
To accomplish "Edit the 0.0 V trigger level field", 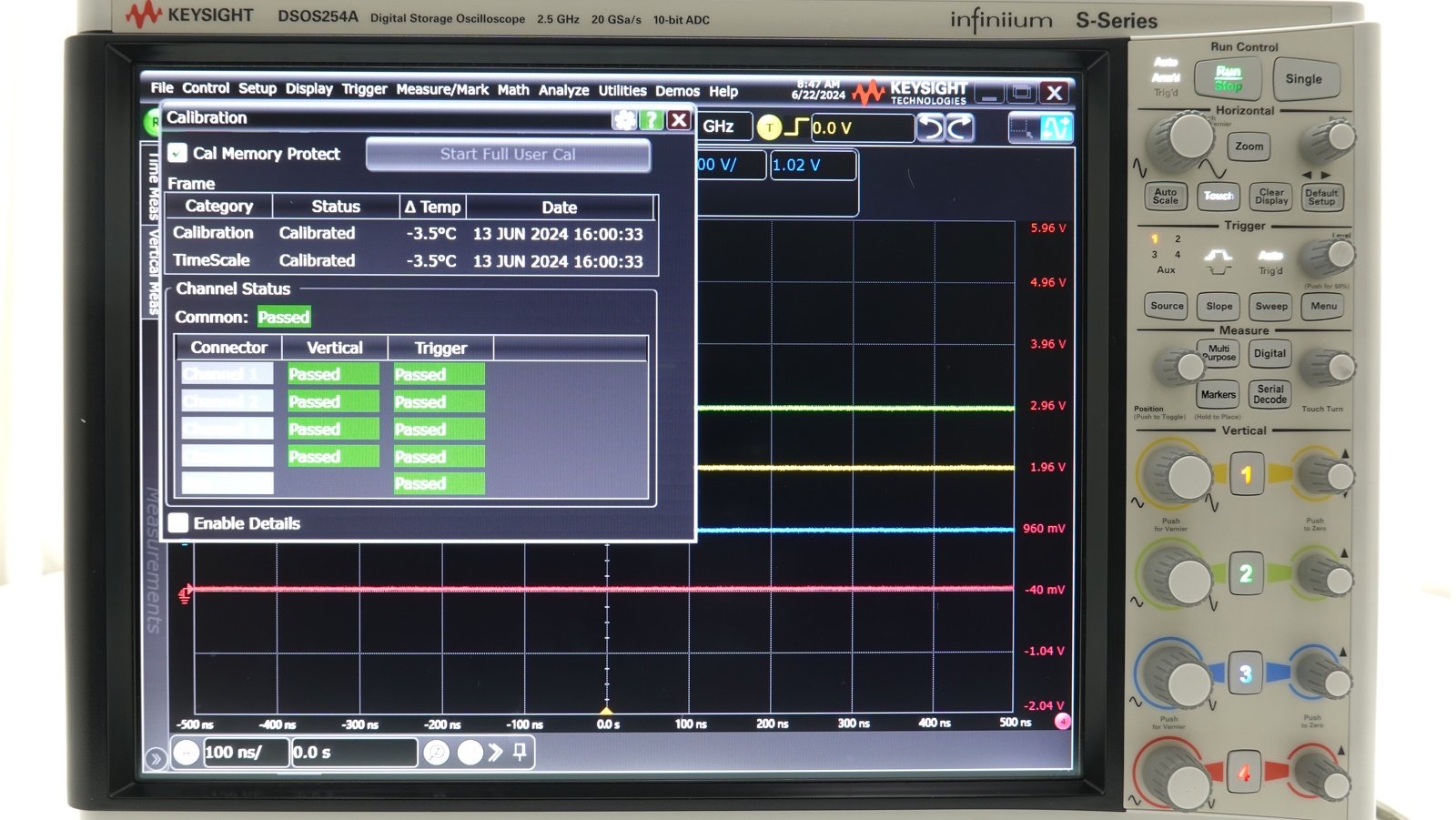I will [862, 128].
